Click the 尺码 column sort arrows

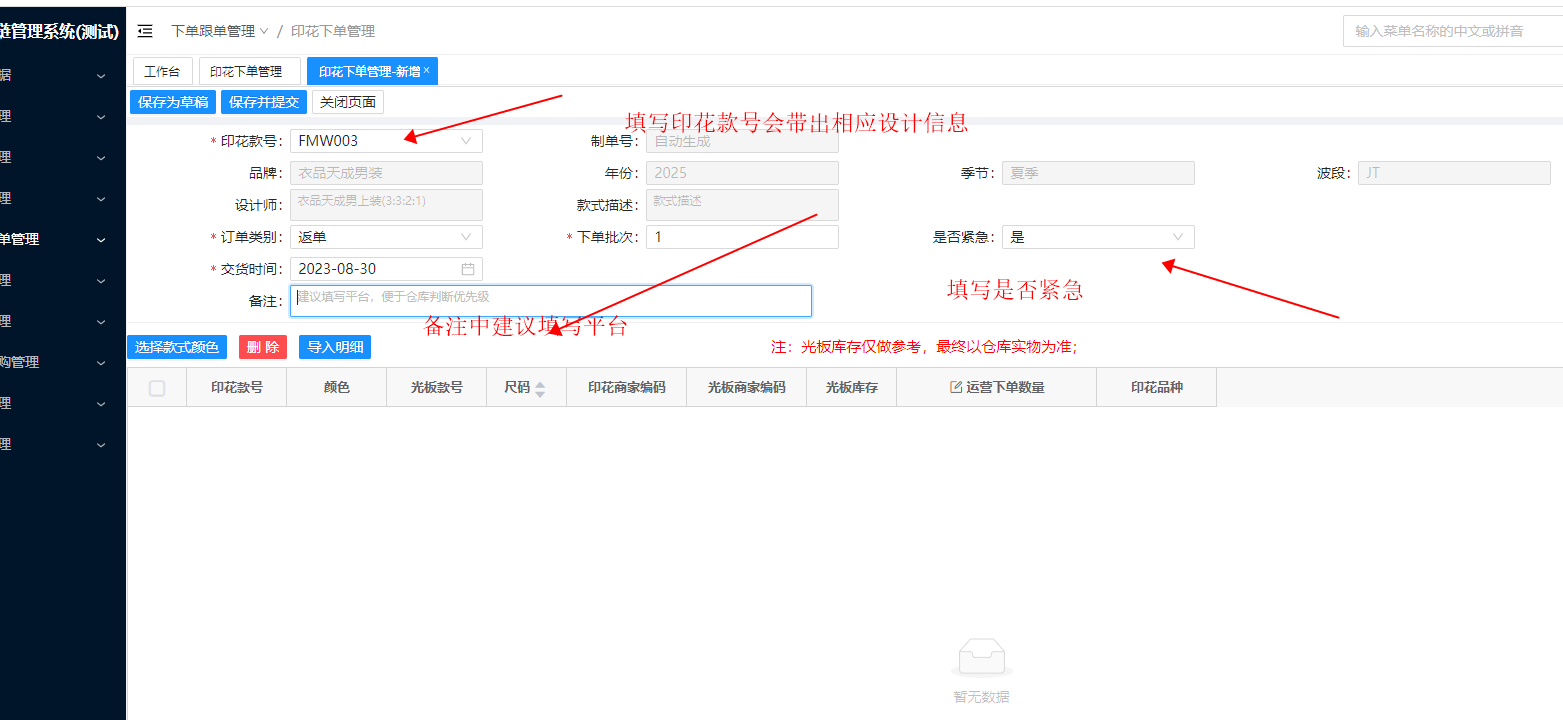pos(540,388)
